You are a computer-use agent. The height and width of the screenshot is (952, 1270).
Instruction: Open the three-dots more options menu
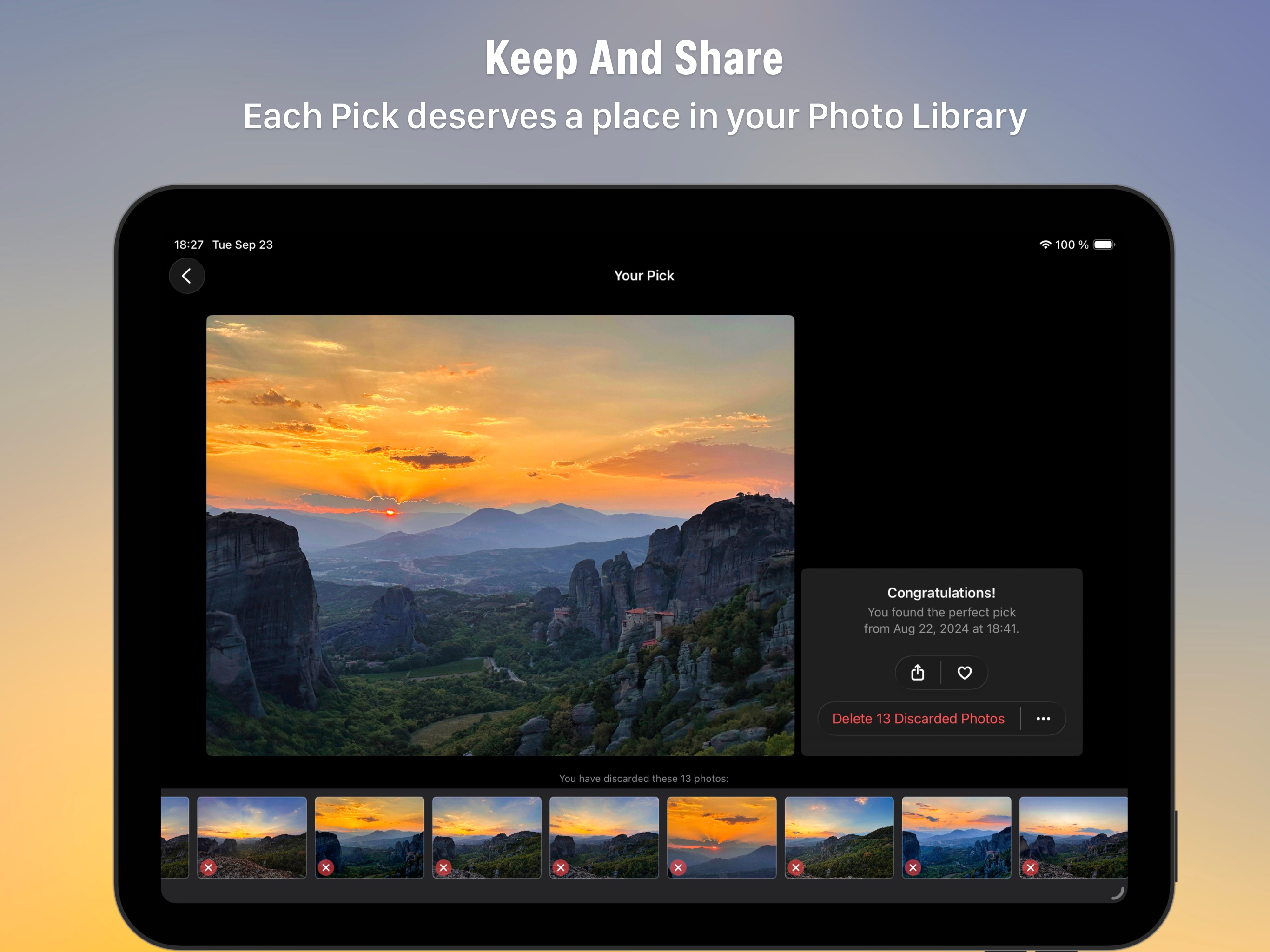click(1043, 718)
